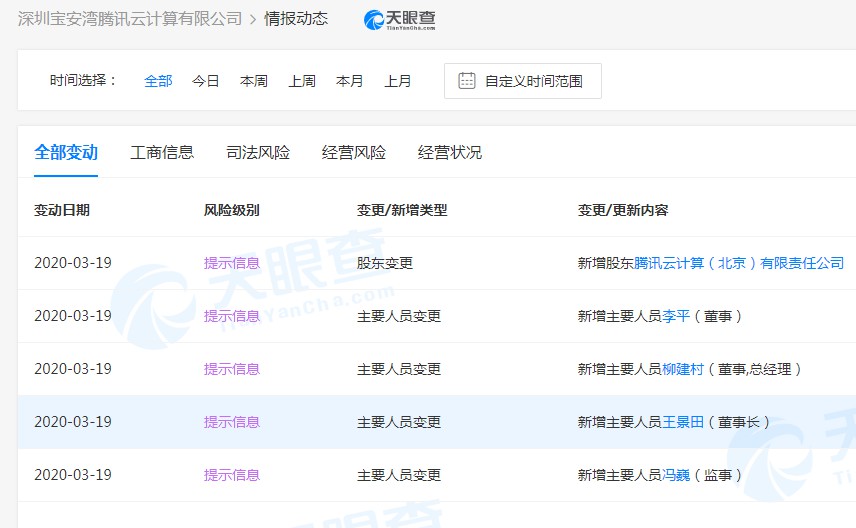Switch to the 司法风险 tab
This screenshot has height=528, width=856.
click(258, 152)
